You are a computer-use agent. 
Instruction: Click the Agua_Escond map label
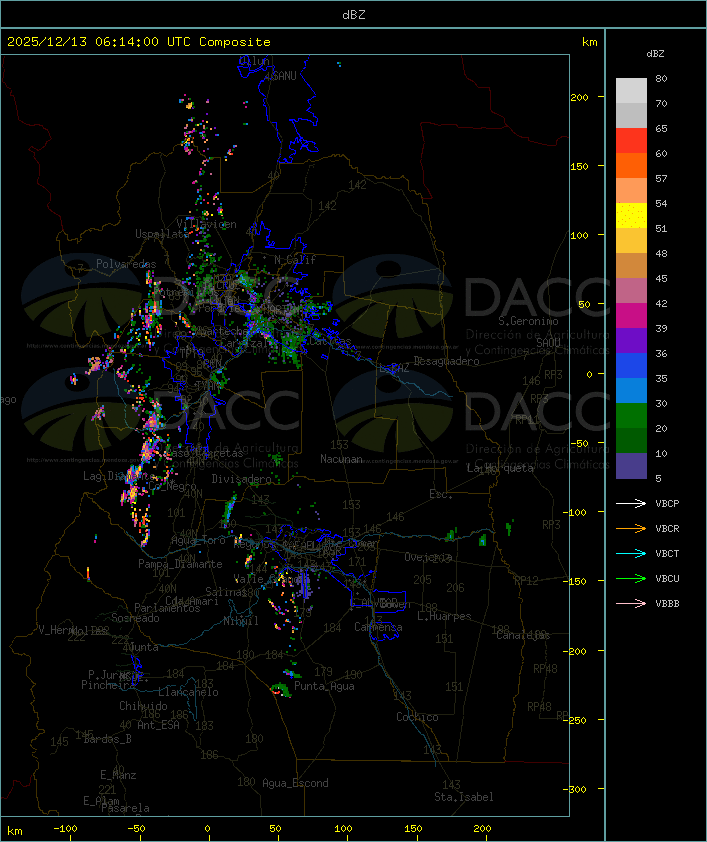(295, 783)
